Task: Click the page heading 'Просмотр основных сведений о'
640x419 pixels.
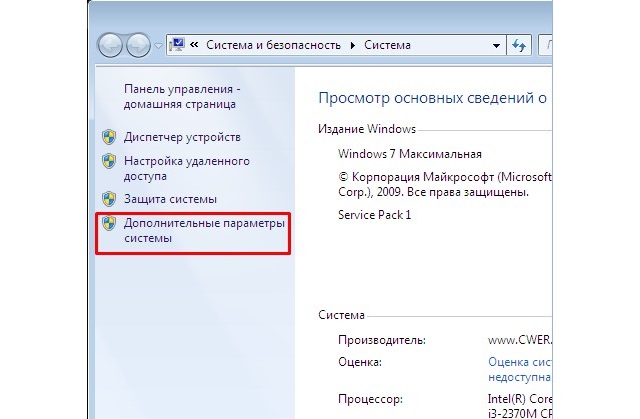Action: [432, 98]
